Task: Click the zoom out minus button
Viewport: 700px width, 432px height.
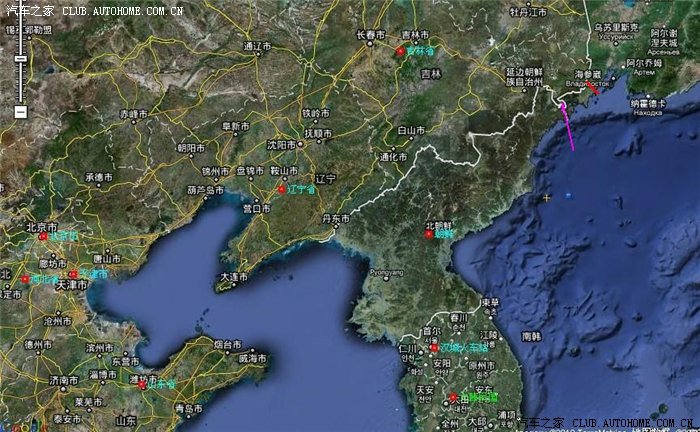Action: click(x=21, y=112)
